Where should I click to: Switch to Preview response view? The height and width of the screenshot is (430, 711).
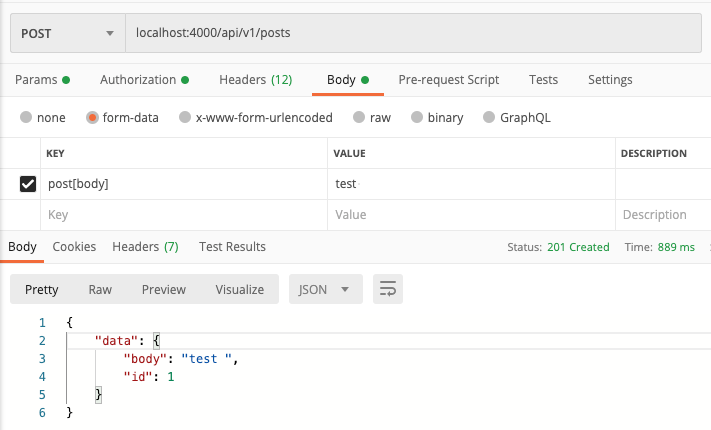point(164,289)
